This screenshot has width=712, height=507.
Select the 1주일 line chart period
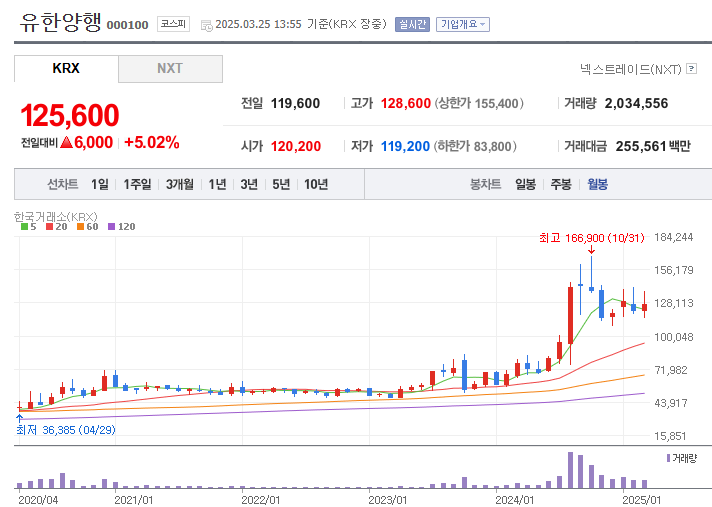137,184
